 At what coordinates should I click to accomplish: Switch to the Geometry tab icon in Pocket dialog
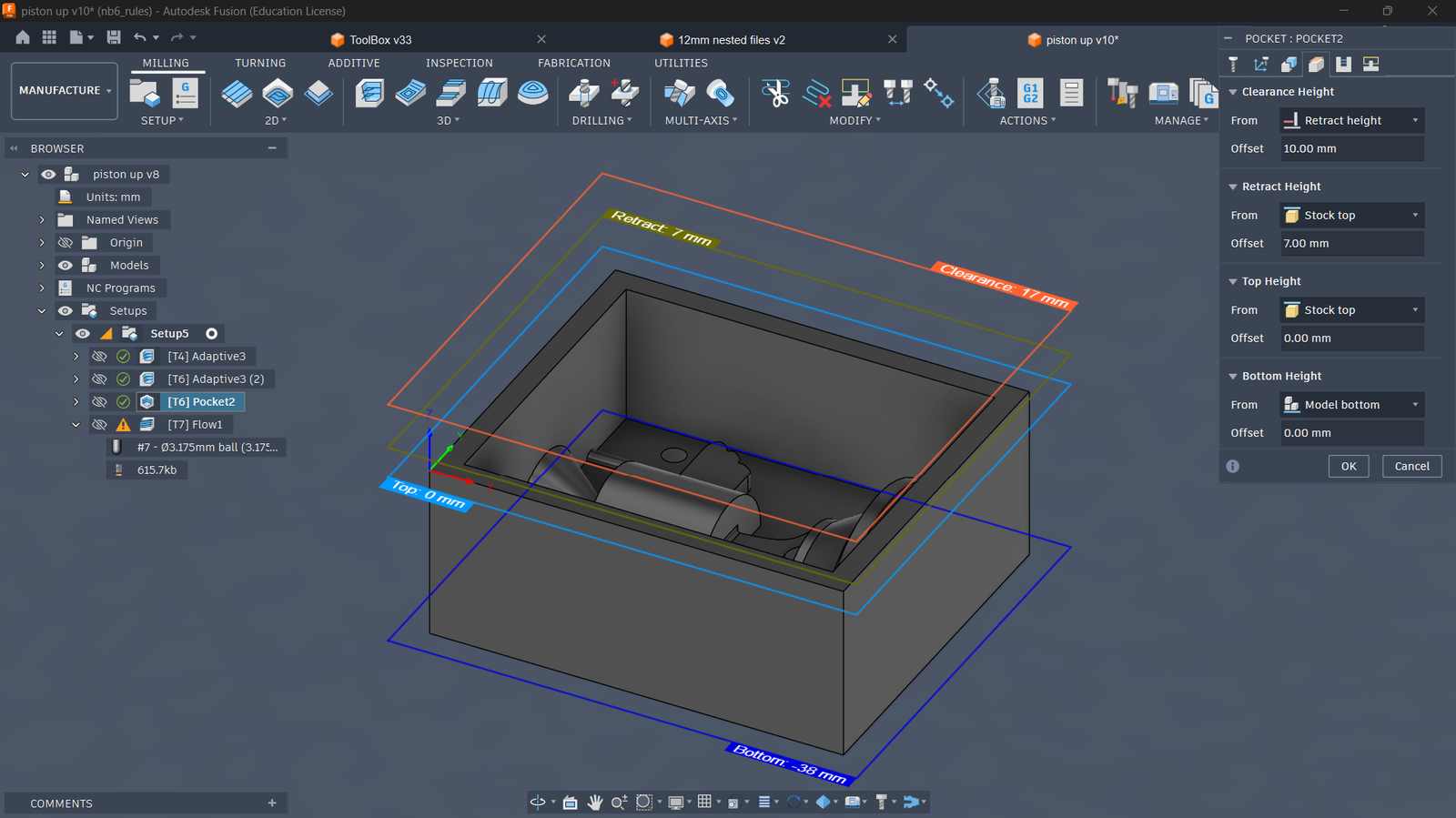pyautogui.click(x=1260, y=64)
